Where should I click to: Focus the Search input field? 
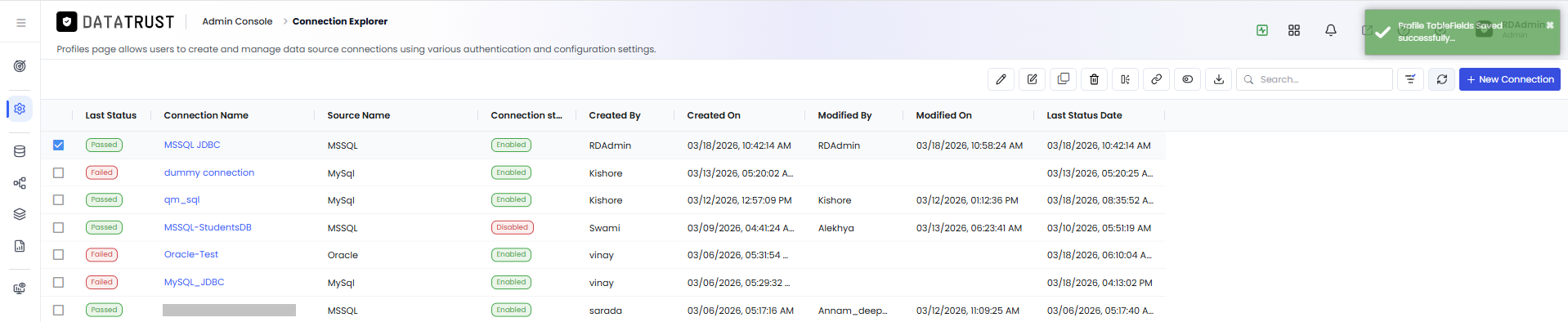1314,79
